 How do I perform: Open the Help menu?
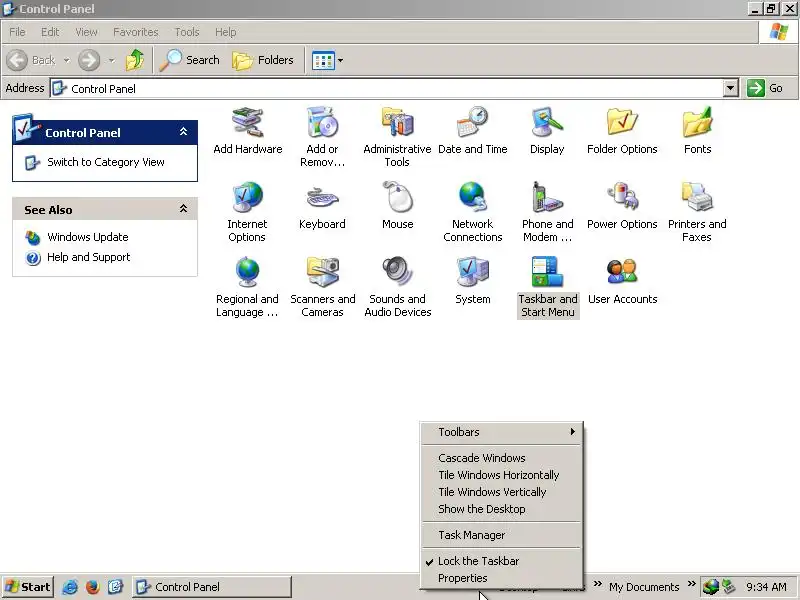click(x=226, y=32)
